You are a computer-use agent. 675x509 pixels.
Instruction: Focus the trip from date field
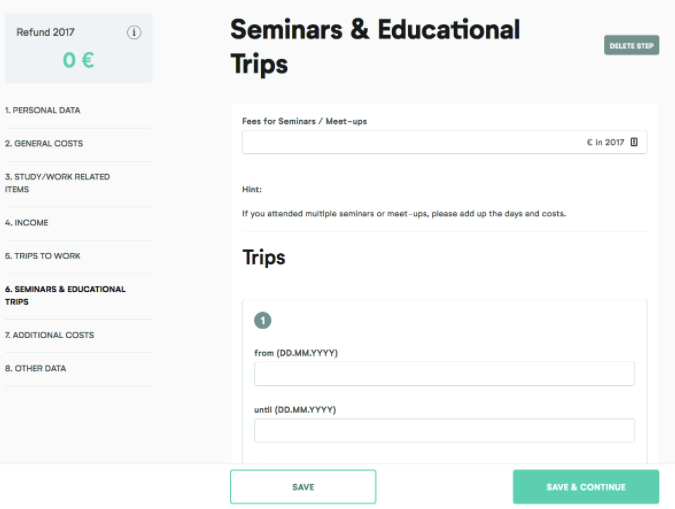[x=444, y=374]
